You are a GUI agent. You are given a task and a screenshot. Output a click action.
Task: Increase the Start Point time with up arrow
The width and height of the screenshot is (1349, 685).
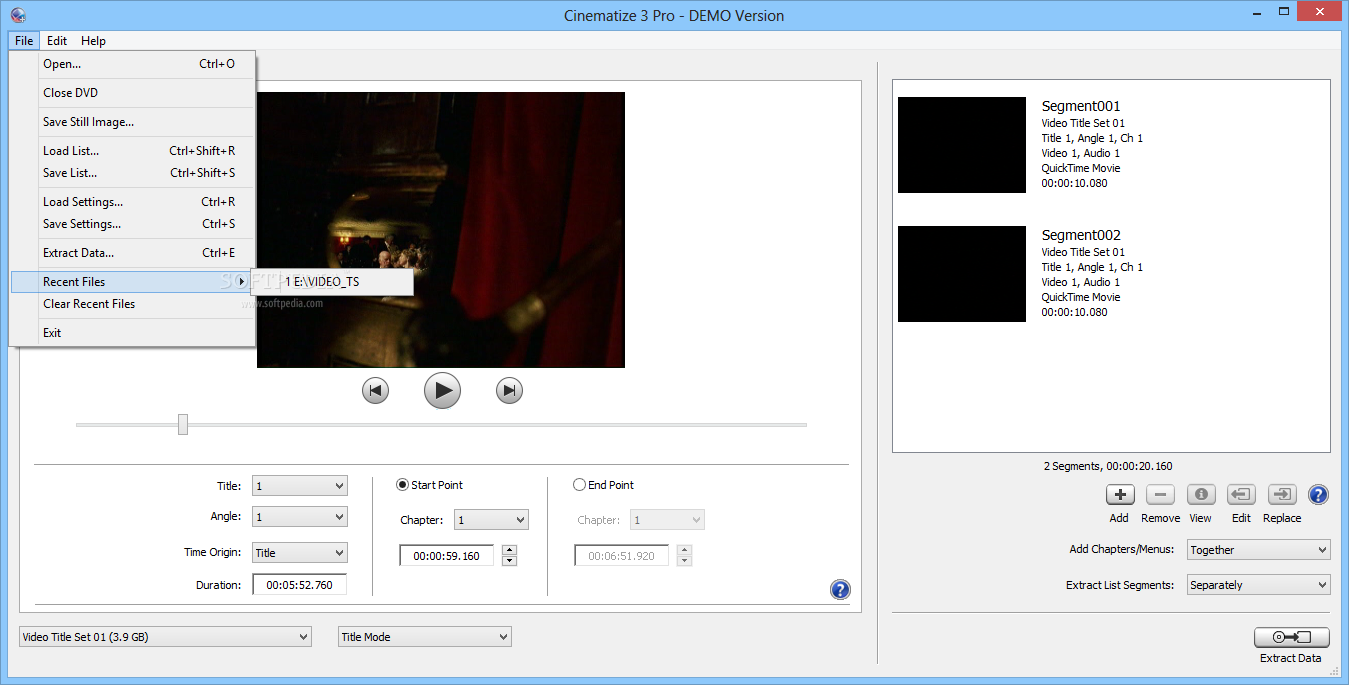point(509,550)
